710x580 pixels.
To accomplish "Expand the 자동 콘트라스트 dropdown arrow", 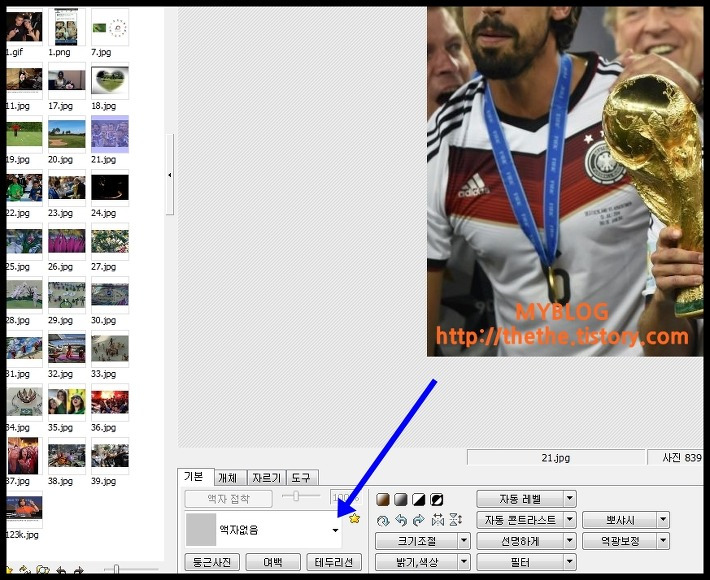I will point(570,520).
